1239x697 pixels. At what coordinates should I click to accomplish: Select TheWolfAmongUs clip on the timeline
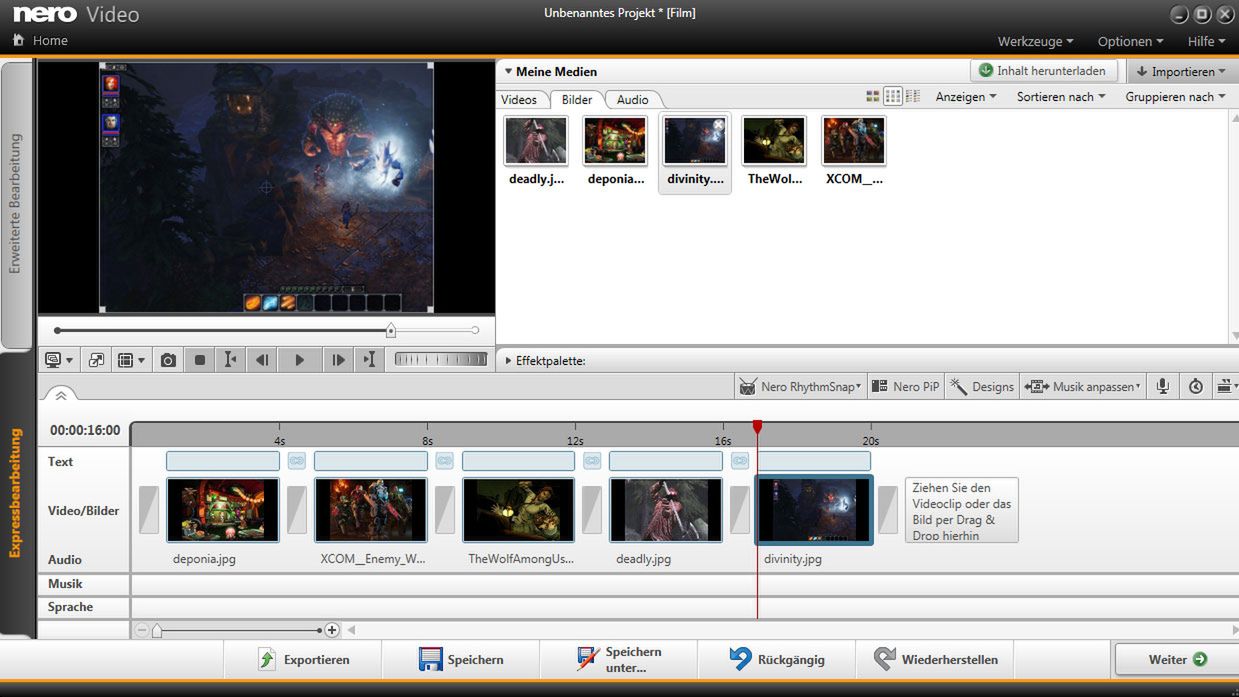pos(519,510)
